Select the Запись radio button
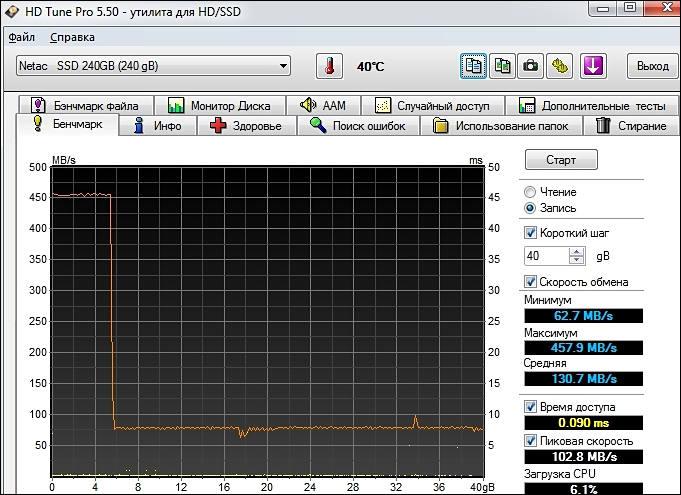 click(x=530, y=208)
